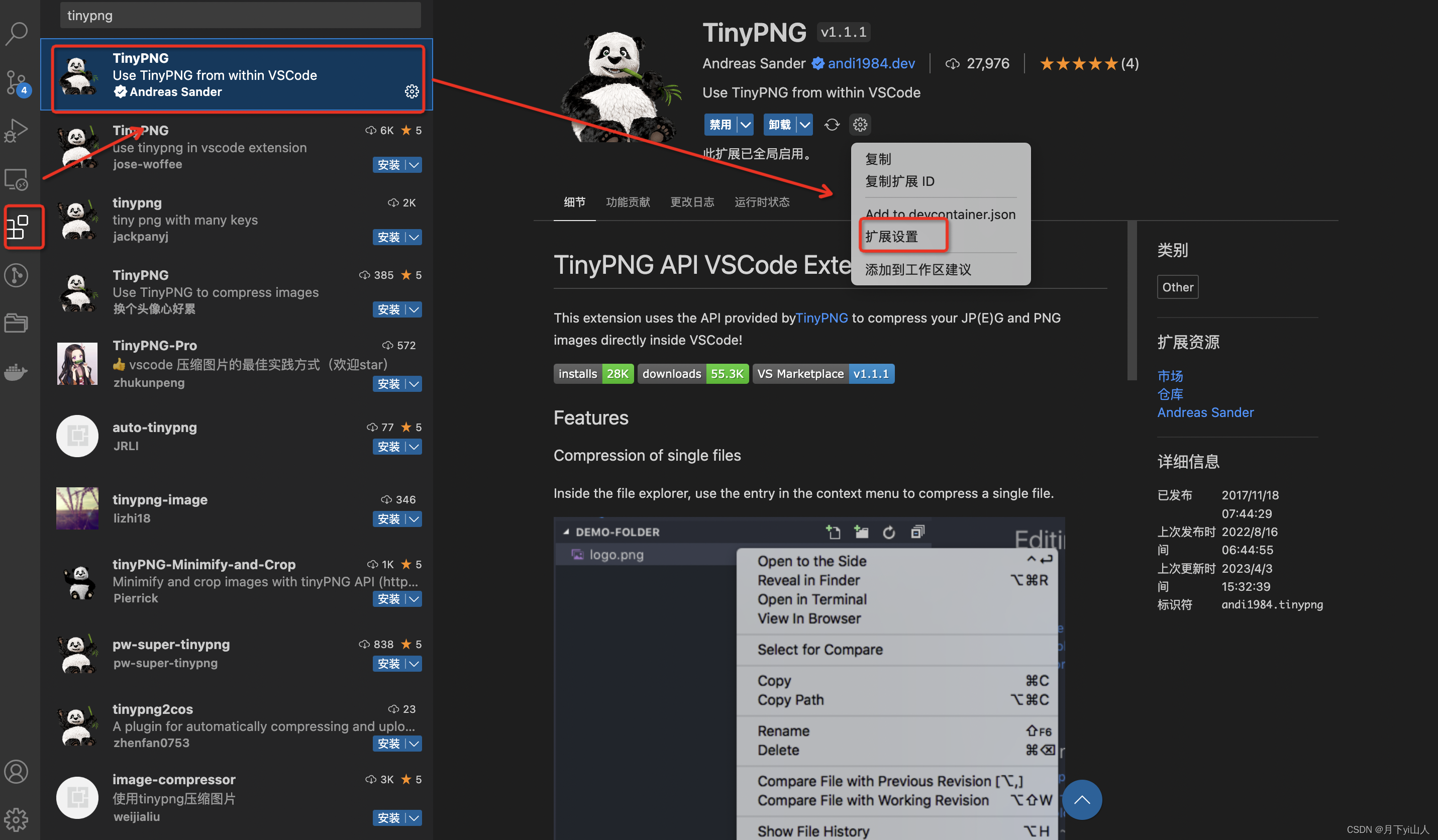Open Remote Explorer view icon
The height and width of the screenshot is (840, 1438).
[17, 180]
